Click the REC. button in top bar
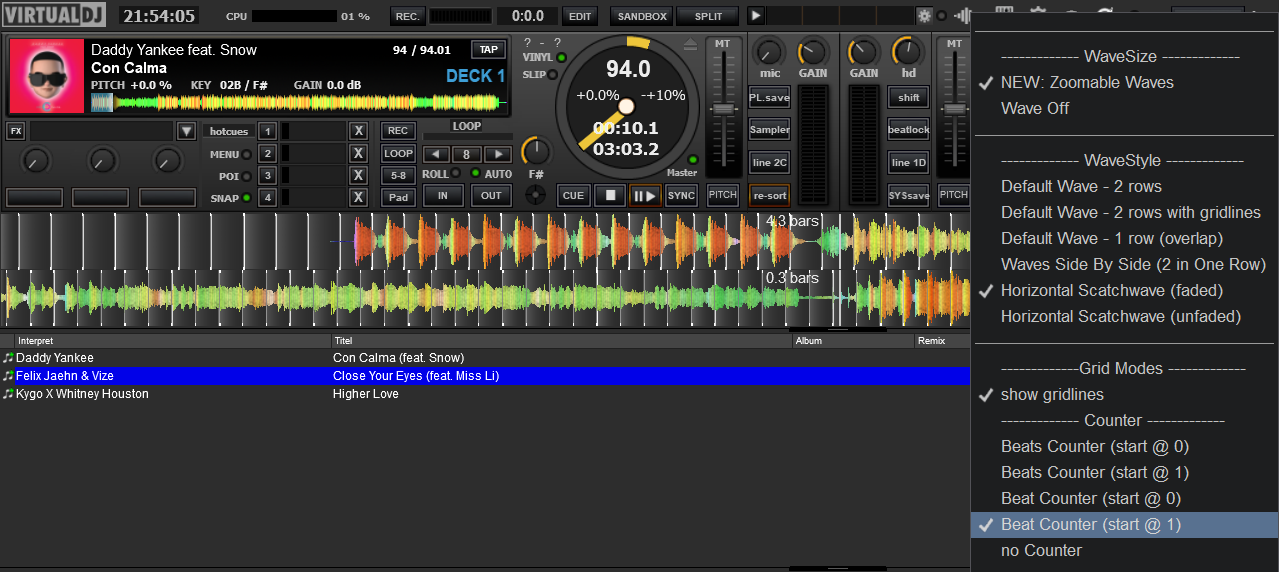Image resolution: width=1279 pixels, height=572 pixels. (407, 16)
